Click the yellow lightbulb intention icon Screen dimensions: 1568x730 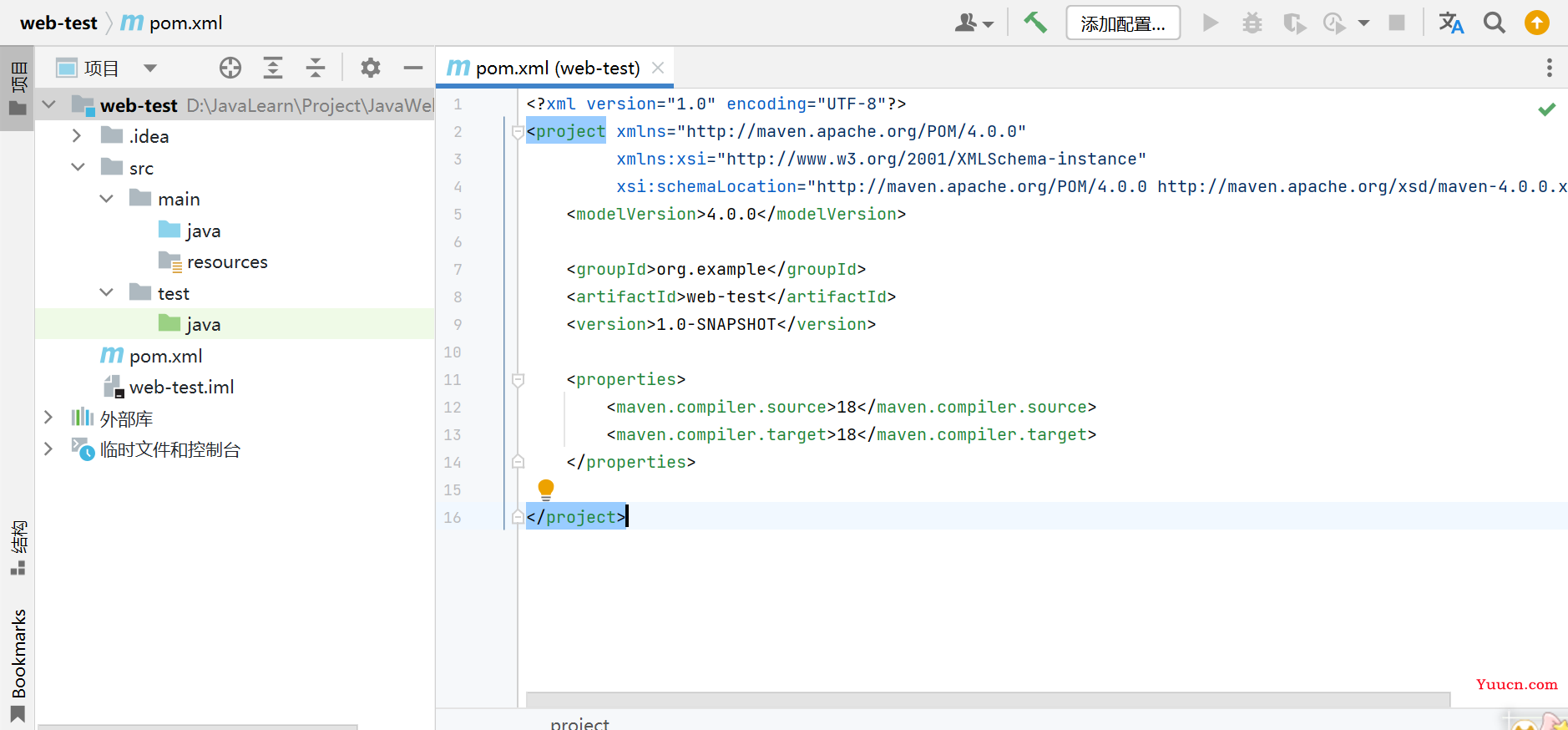[546, 489]
